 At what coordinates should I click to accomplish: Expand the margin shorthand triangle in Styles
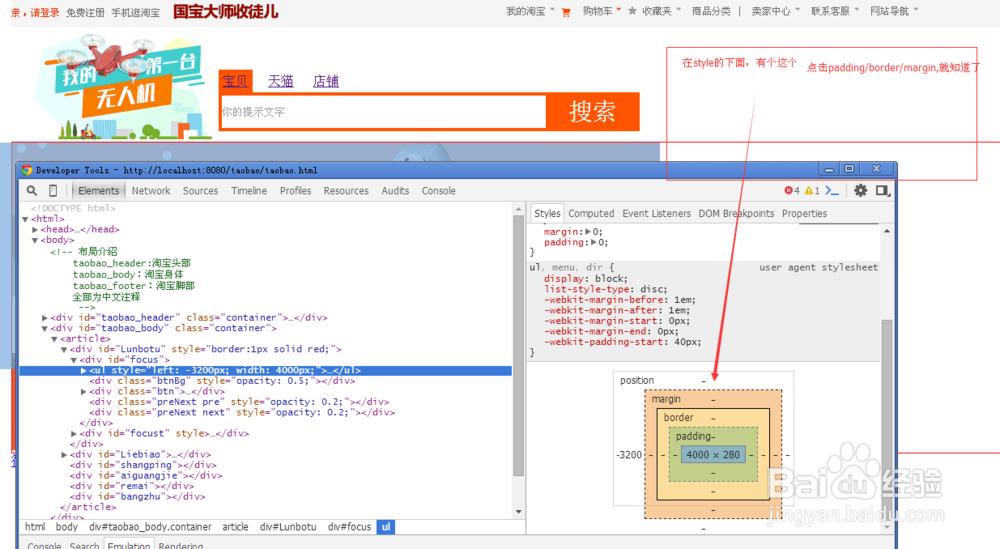click(x=588, y=231)
